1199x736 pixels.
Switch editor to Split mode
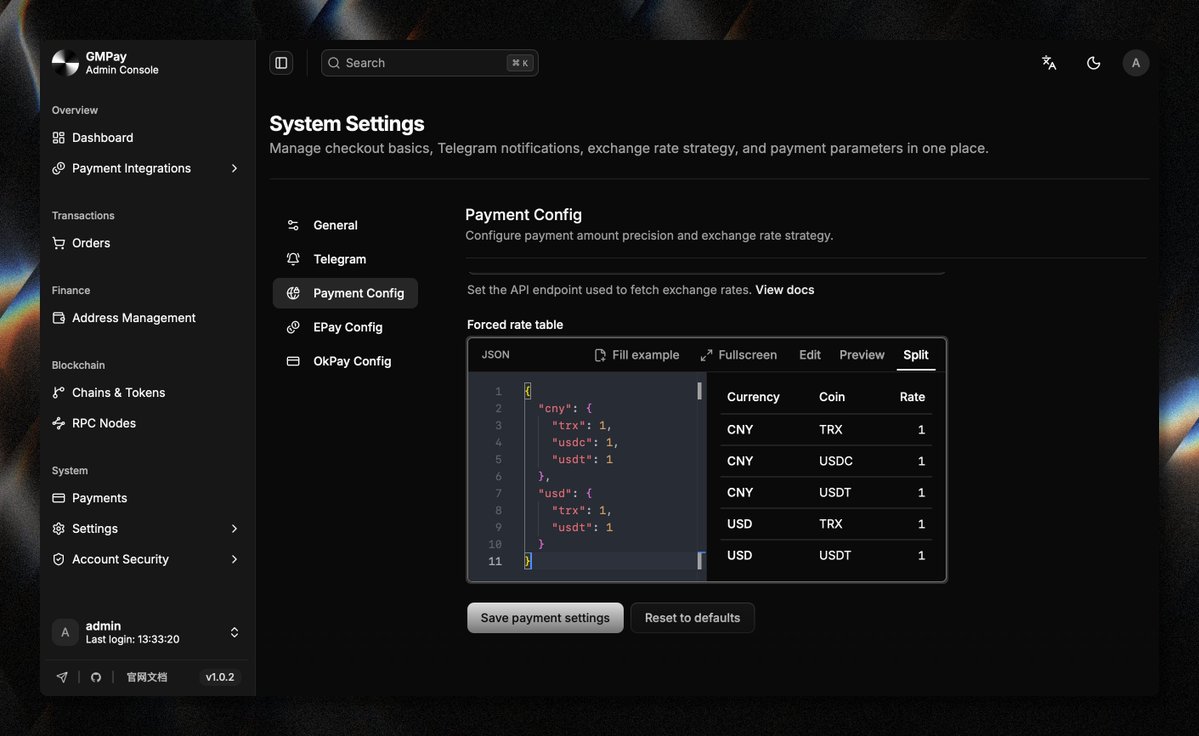(x=915, y=355)
